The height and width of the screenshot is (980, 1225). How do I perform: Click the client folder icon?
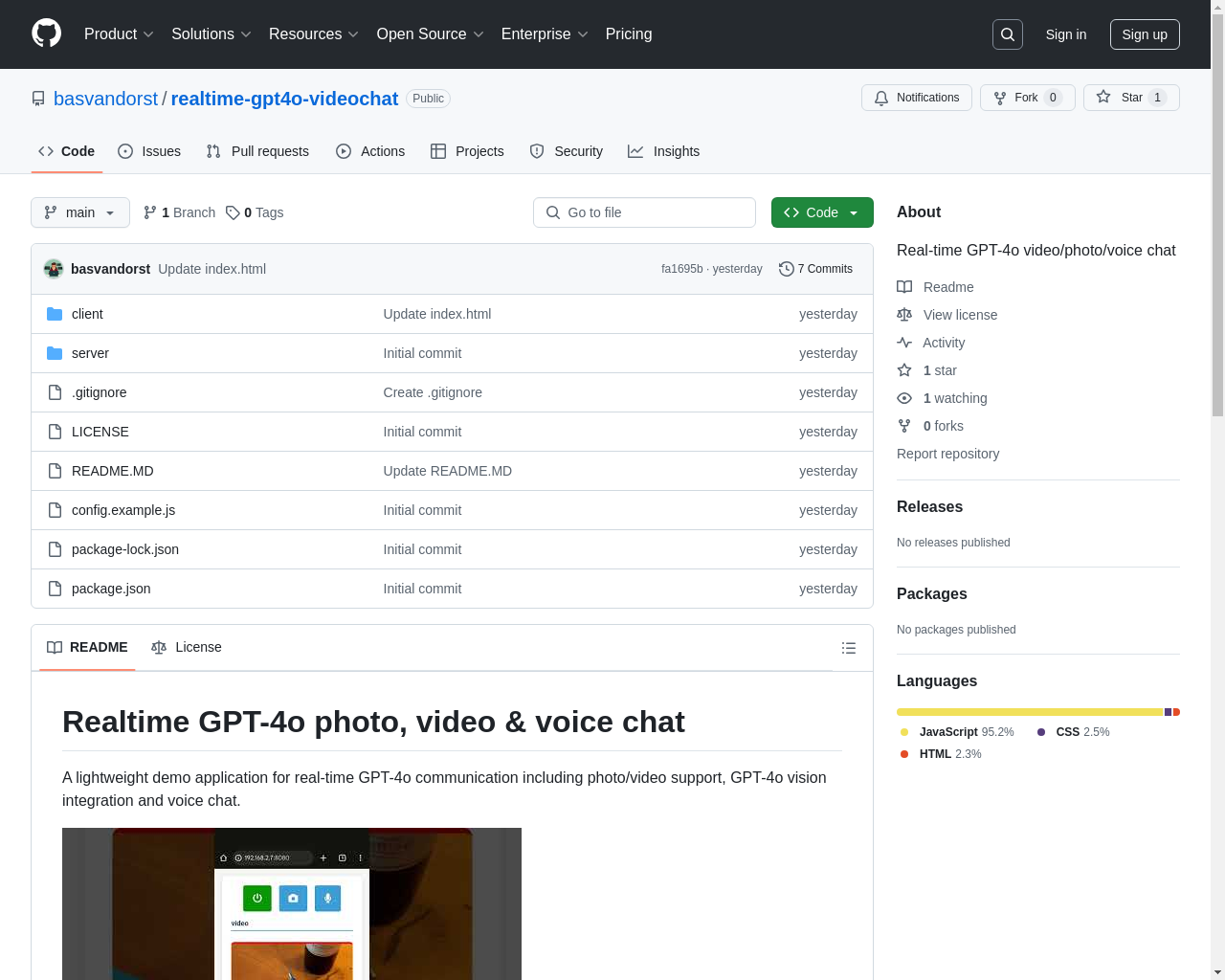(x=55, y=314)
